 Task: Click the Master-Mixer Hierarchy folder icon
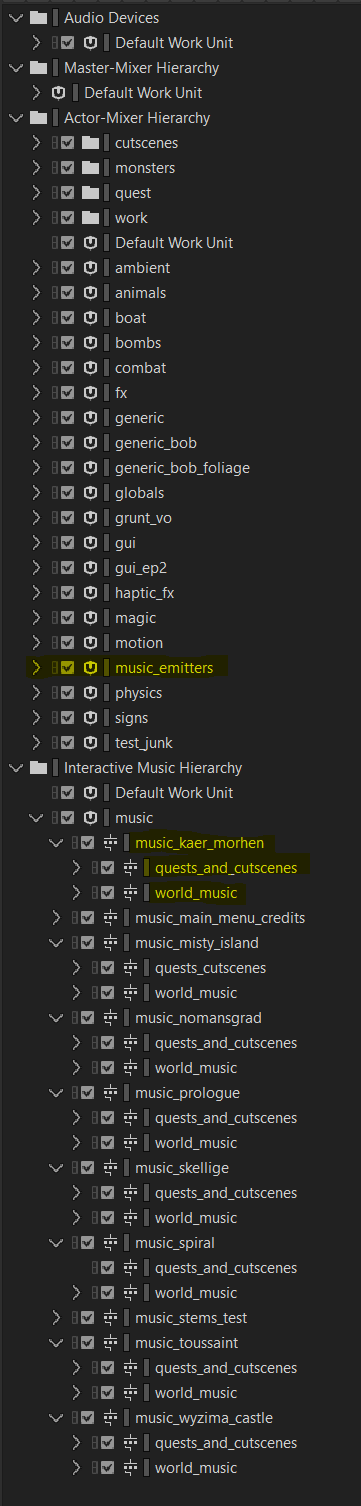tap(39, 68)
